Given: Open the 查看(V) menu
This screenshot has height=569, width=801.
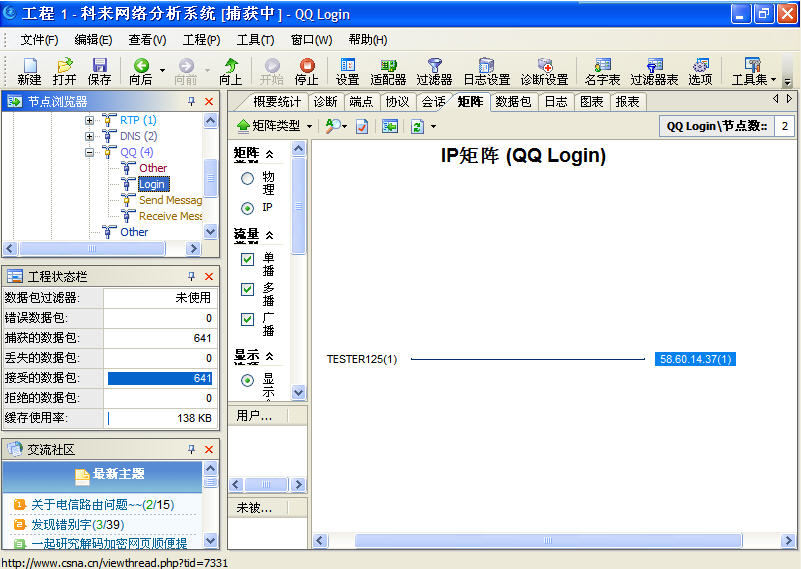Looking at the screenshot, I should coord(147,40).
